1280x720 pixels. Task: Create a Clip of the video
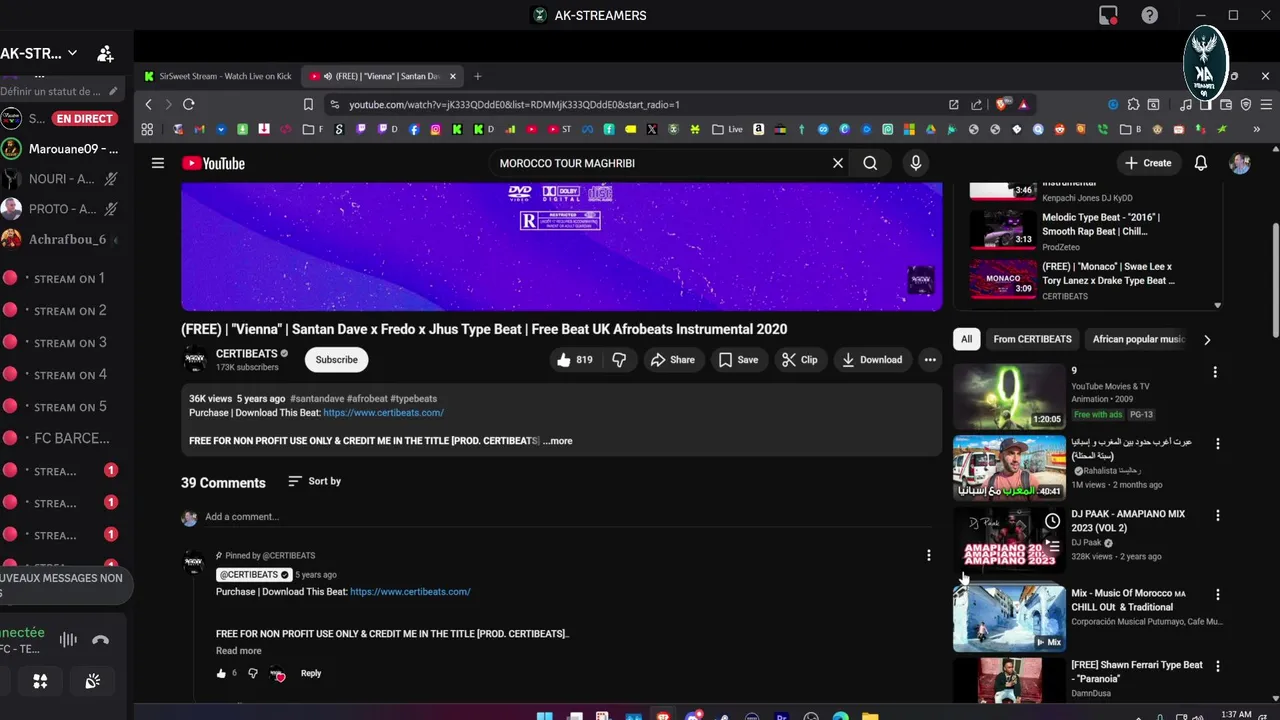click(799, 360)
